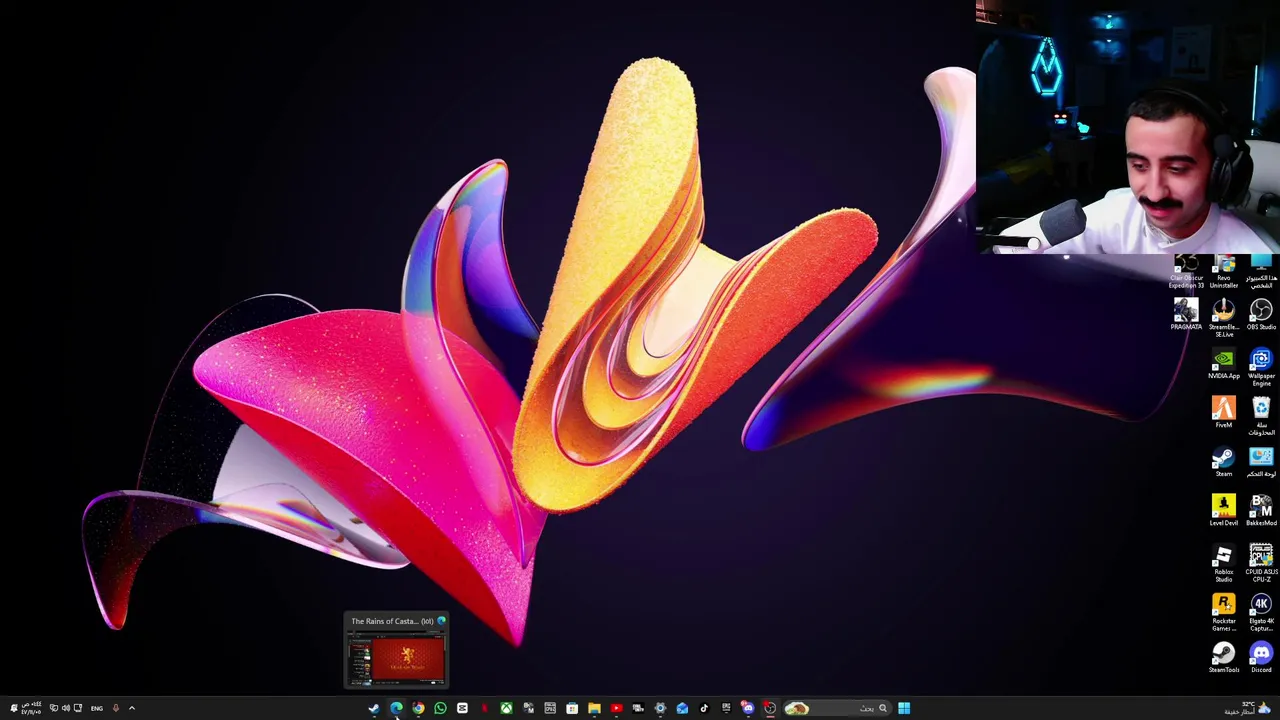Select the FiveM desktop shortcut

(x=1223, y=413)
